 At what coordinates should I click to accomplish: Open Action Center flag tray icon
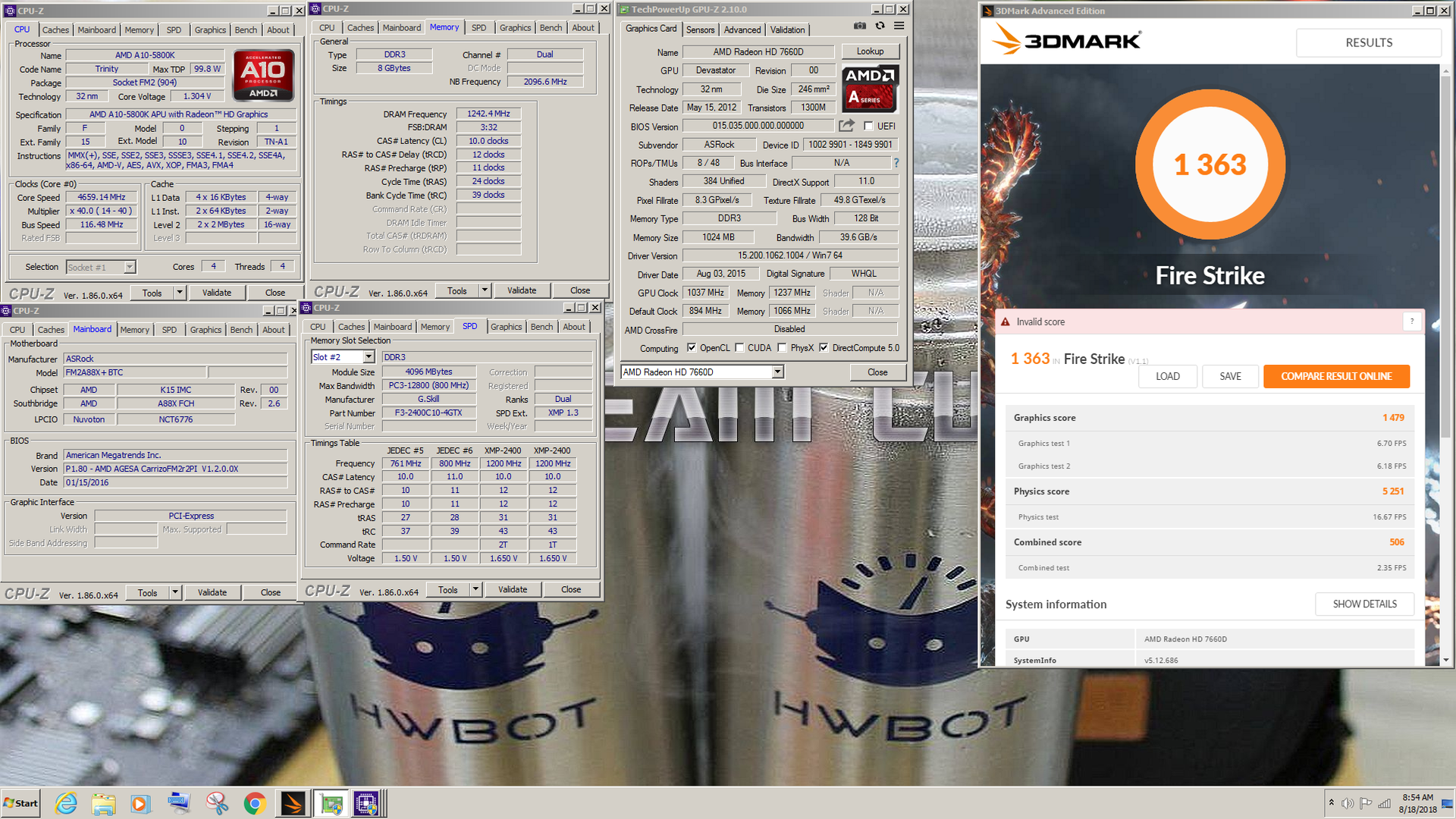click(1366, 803)
